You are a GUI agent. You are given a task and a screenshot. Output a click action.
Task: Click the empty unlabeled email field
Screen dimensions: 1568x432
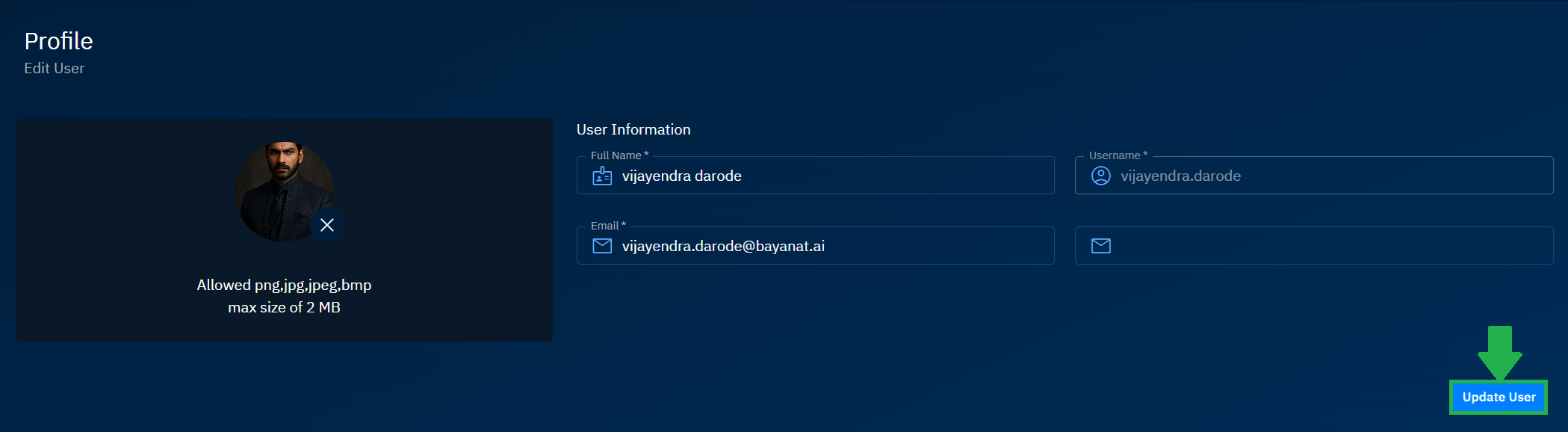click(x=1330, y=246)
